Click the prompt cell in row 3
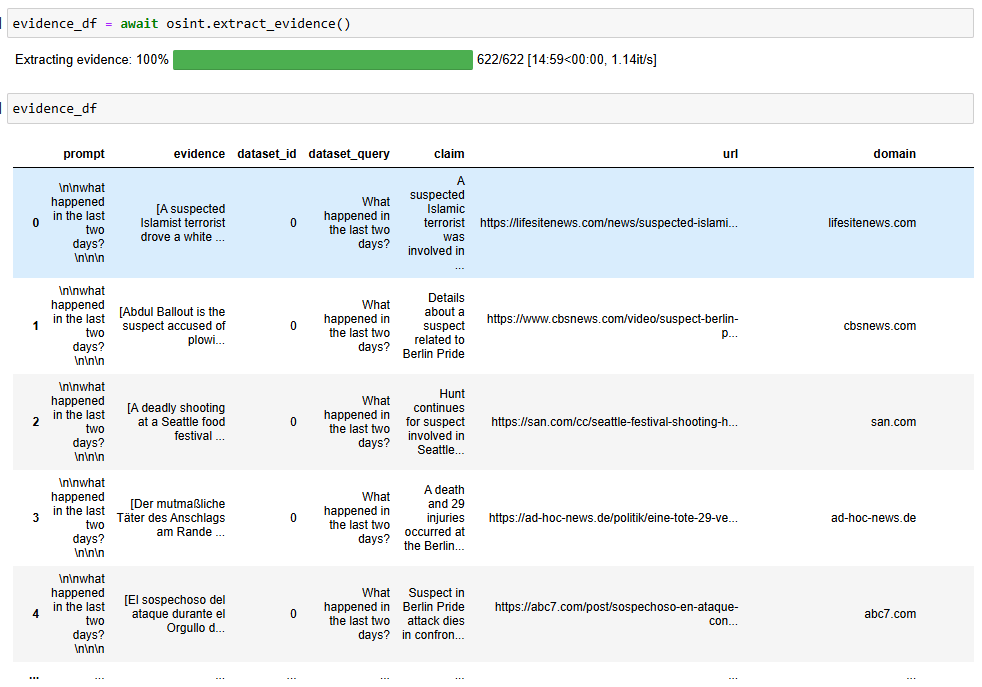The image size is (982, 687). tap(78, 518)
